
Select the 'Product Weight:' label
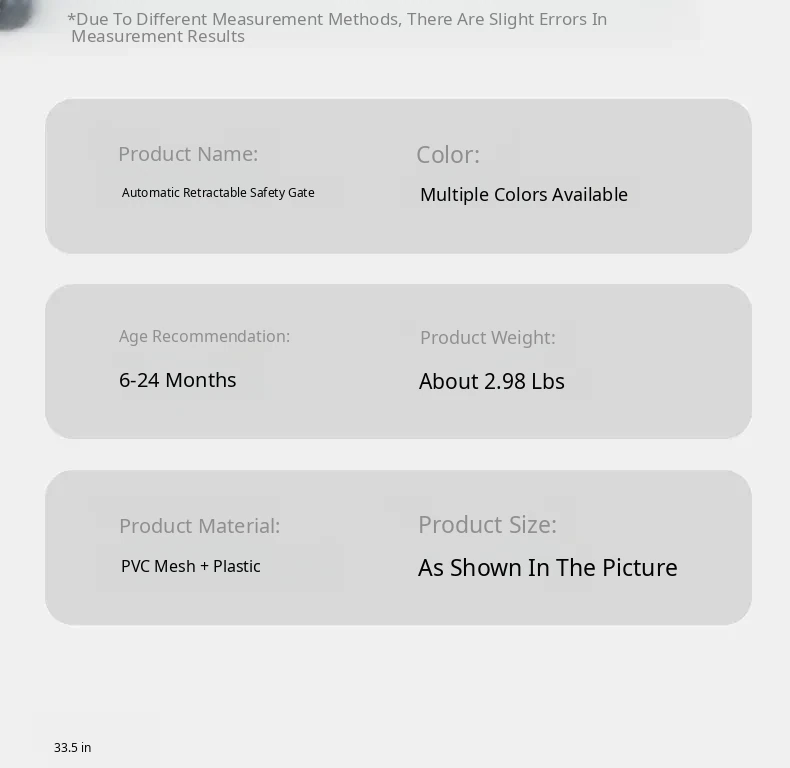[x=487, y=338]
